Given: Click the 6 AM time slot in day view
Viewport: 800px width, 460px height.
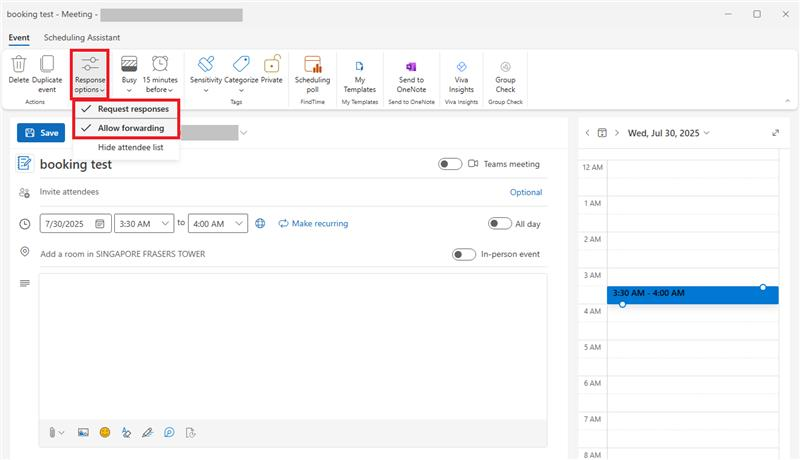Looking at the screenshot, I should pyautogui.click(x=693, y=394).
